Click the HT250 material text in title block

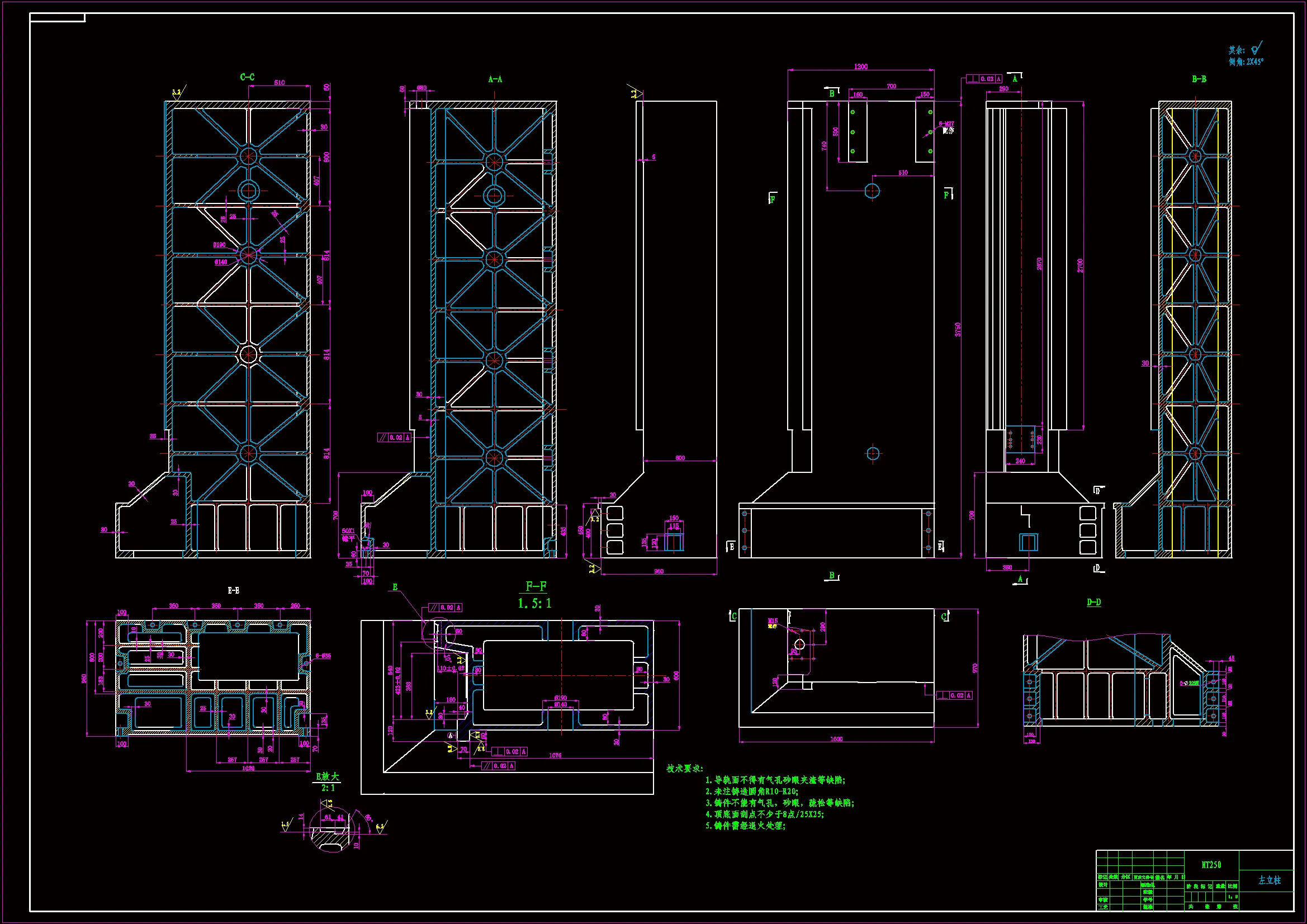tap(1211, 865)
